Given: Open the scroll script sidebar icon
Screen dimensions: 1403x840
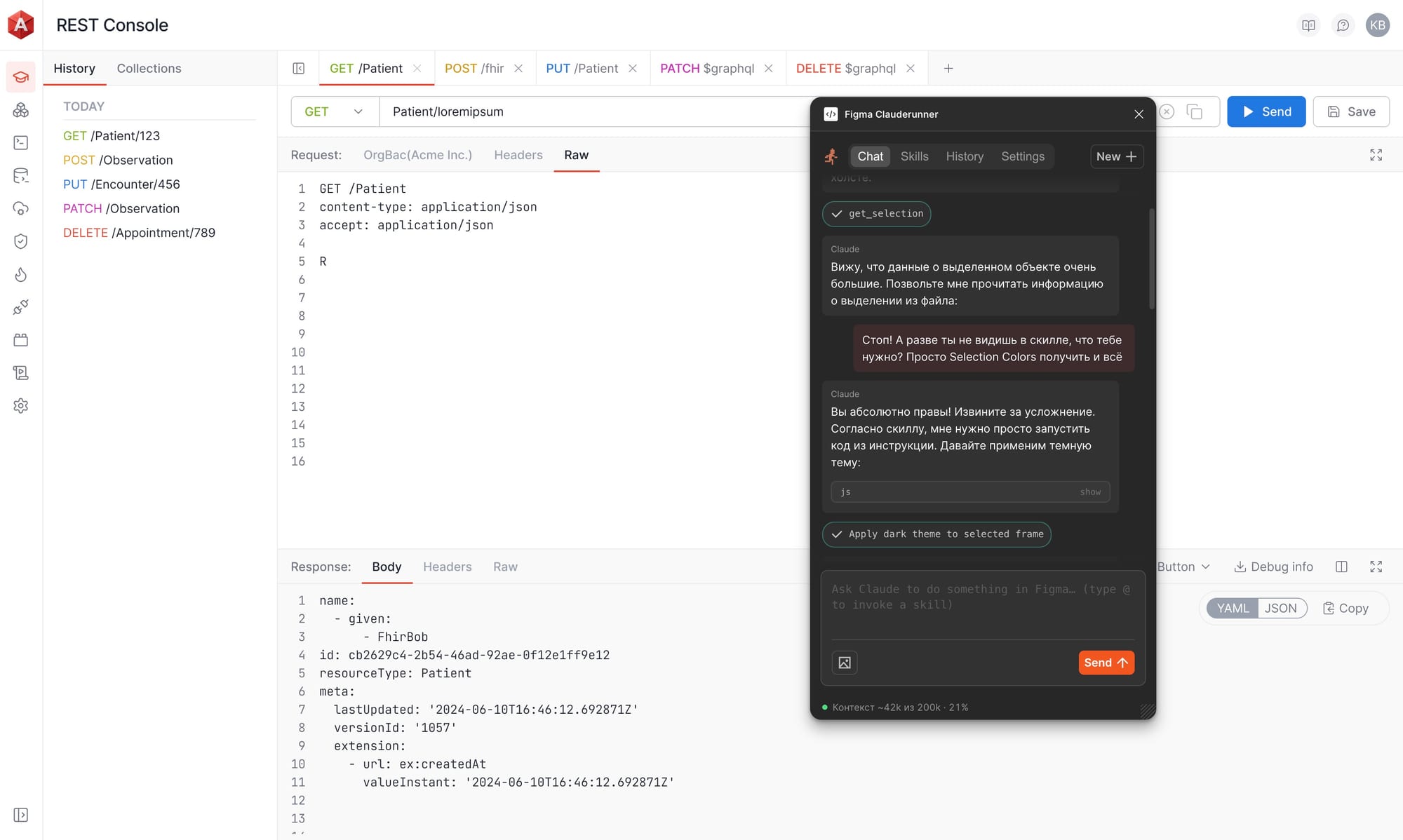Looking at the screenshot, I should [x=21, y=373].
